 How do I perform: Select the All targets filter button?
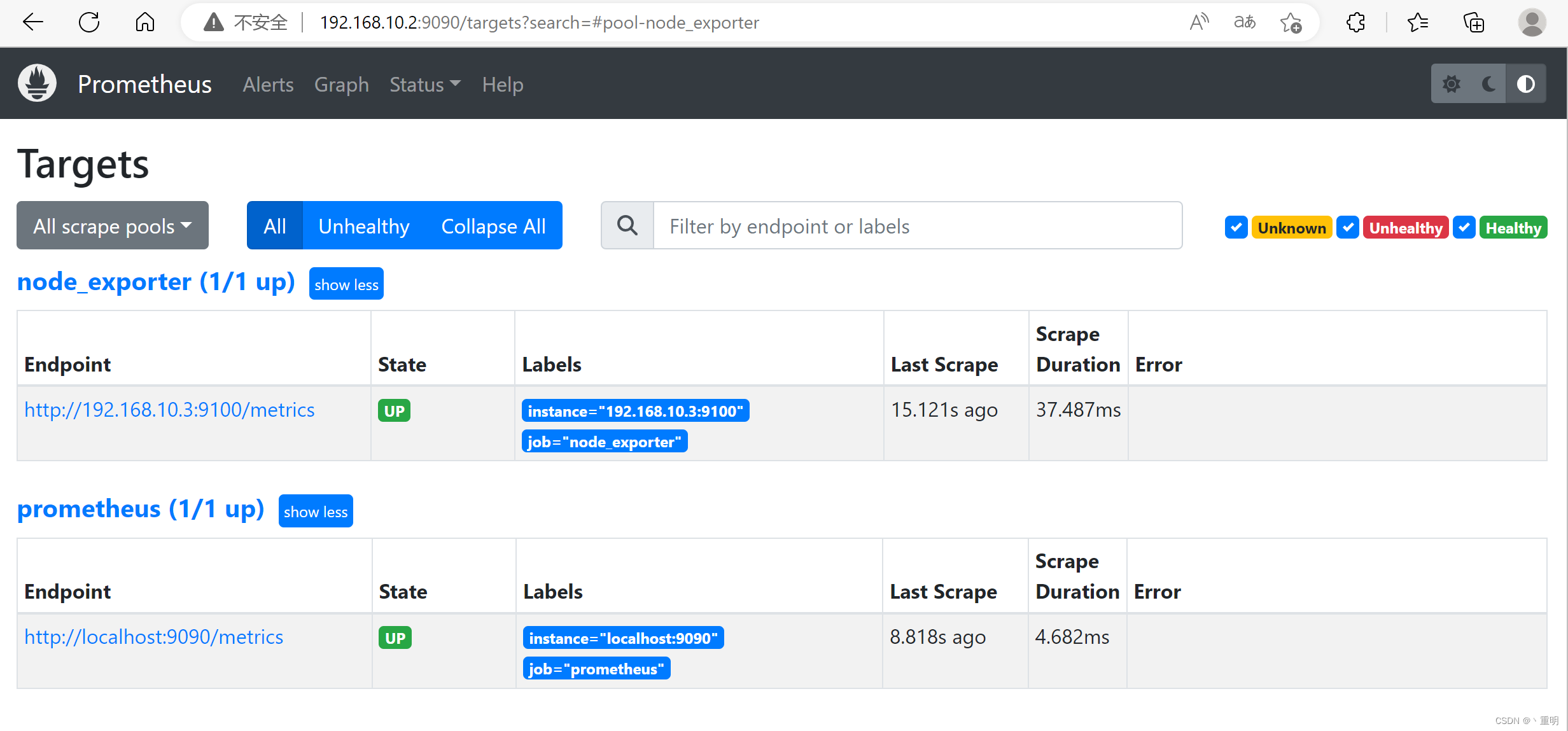[275, 225]
